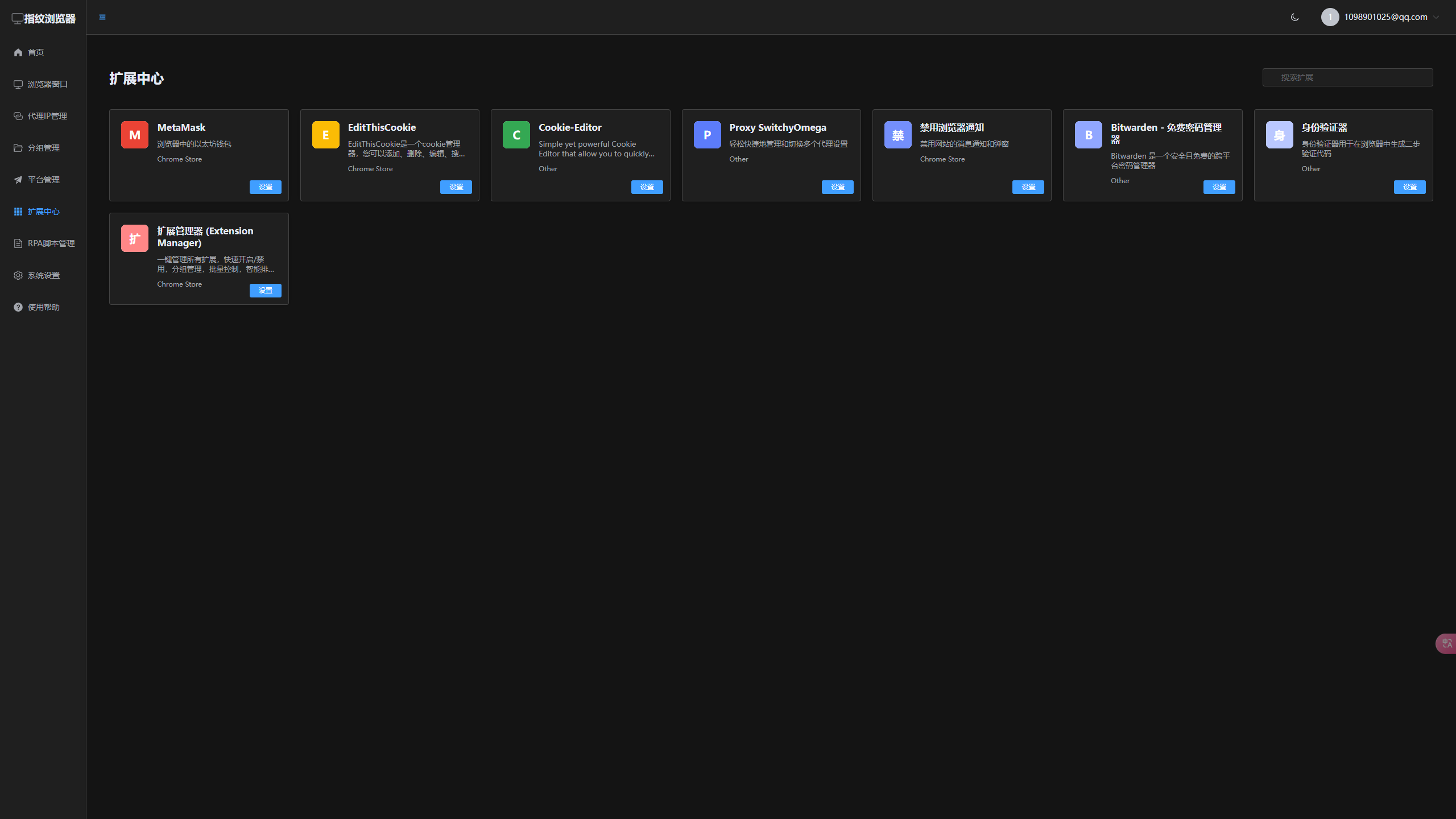
Task: Click the user avatar circle
Action: (1330, 17)
